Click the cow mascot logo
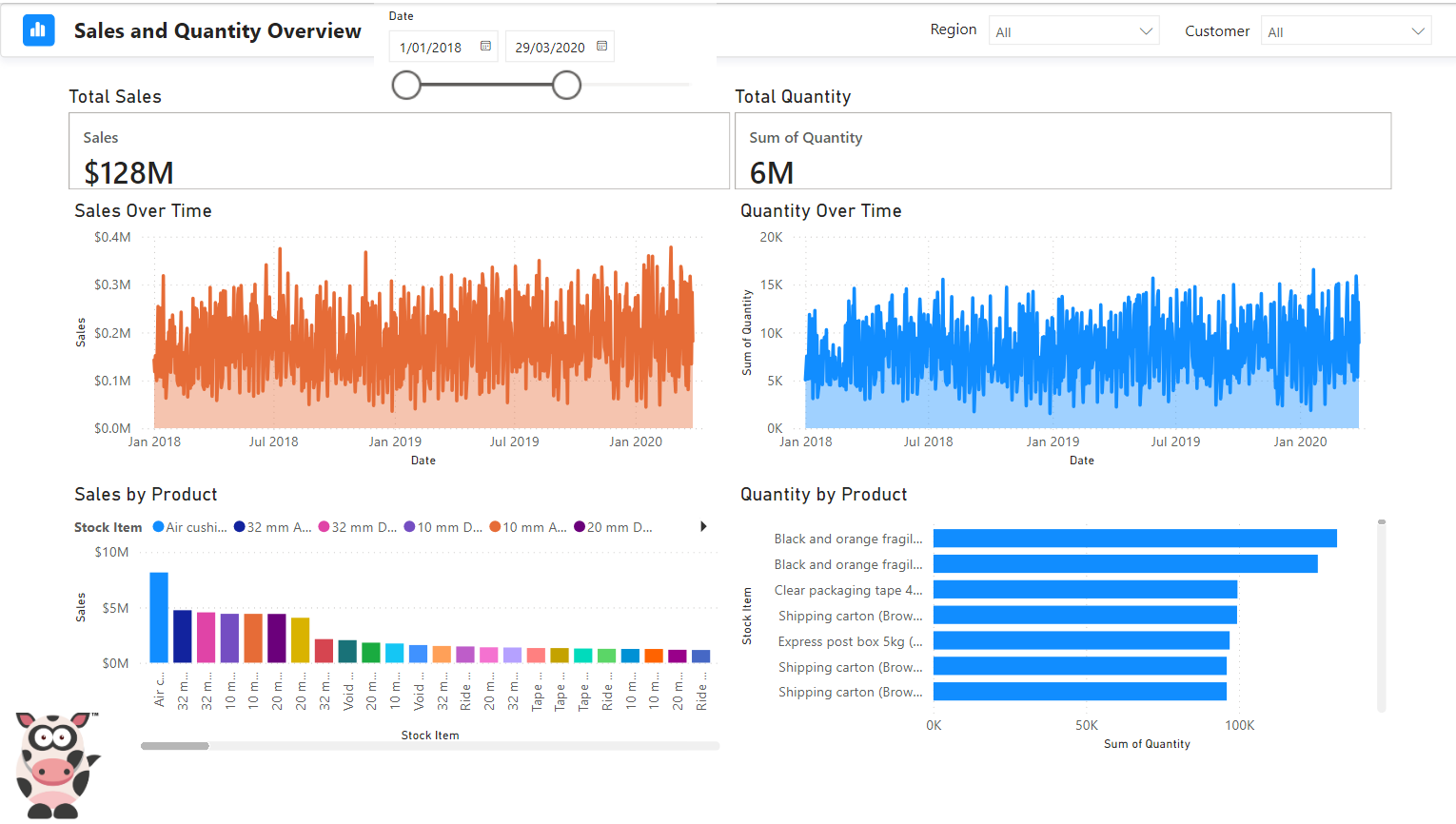 point(54,766)
